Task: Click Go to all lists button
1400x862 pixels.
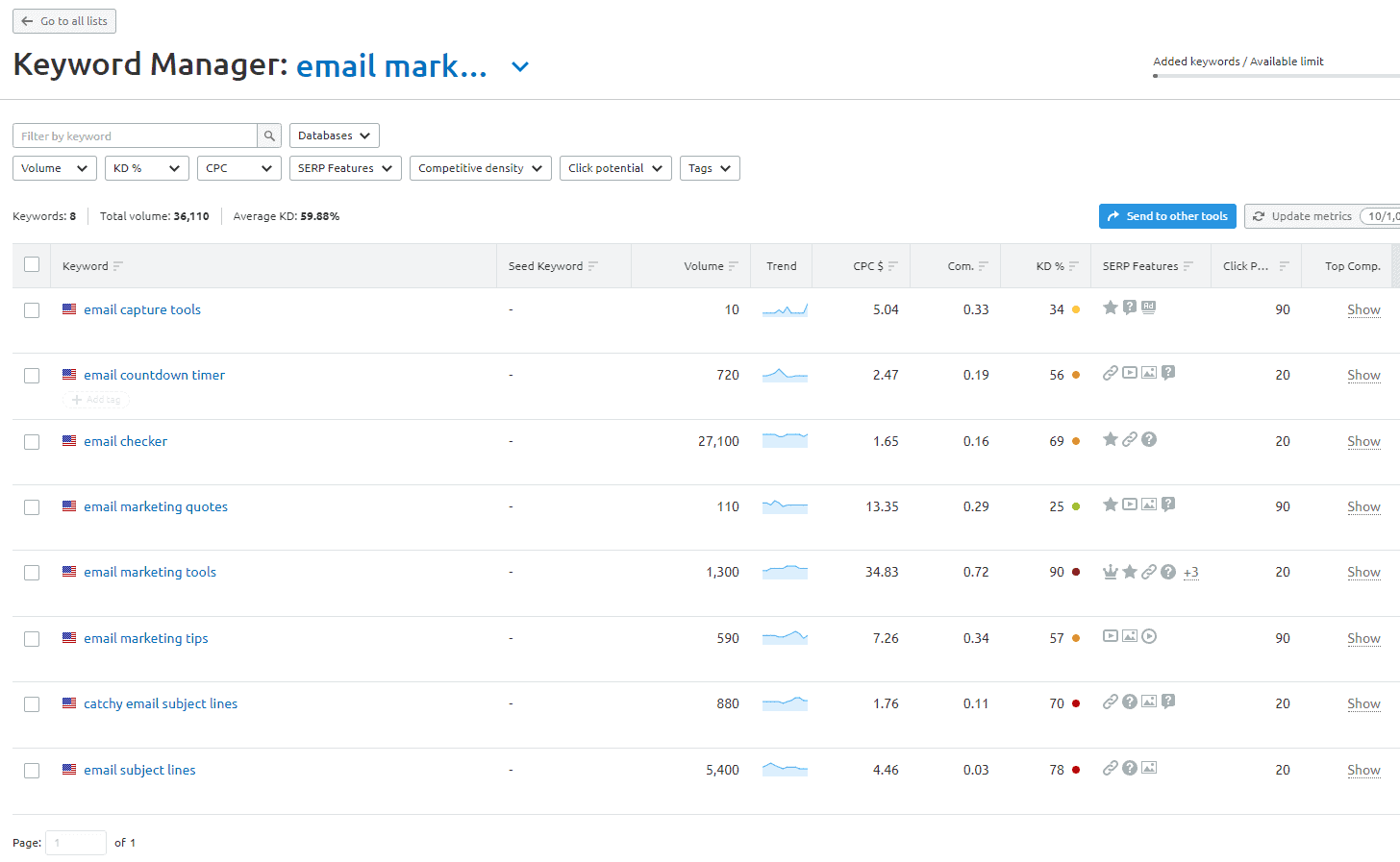Action: 64,21
